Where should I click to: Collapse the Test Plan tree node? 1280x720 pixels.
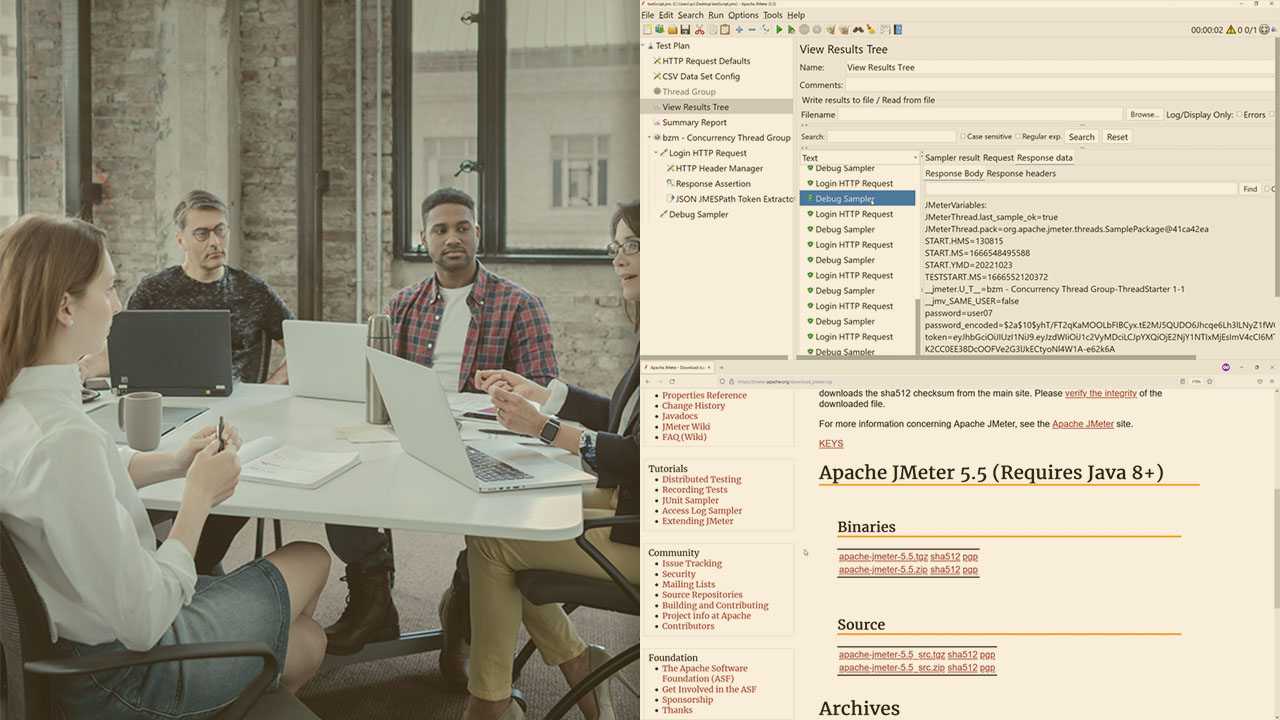pyautogui.click(x=649, y=46)
